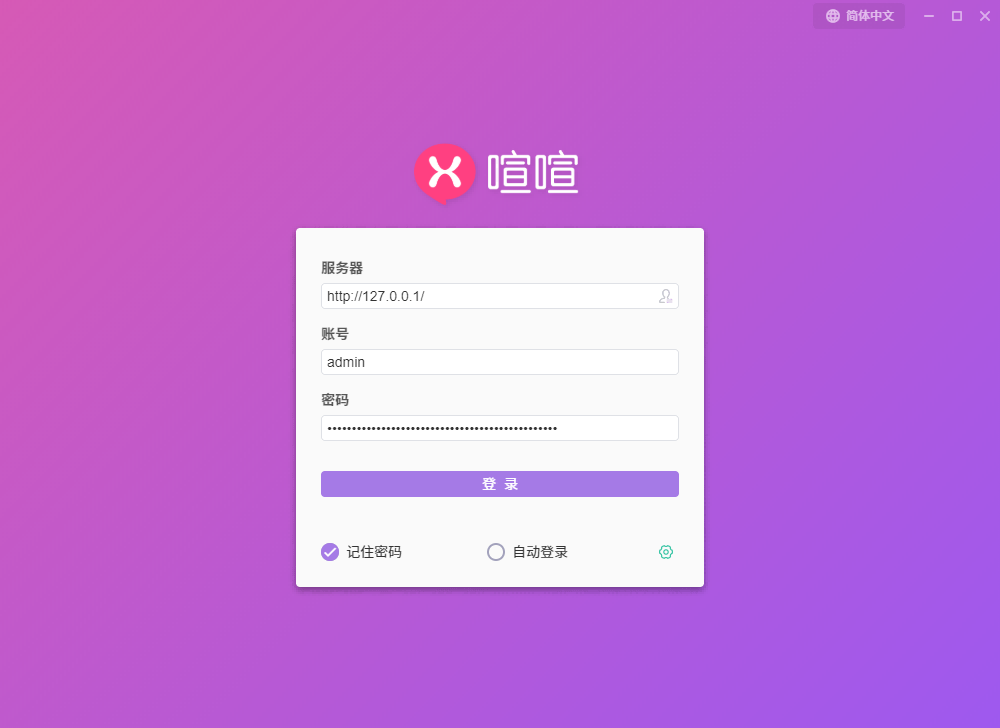
Task: Uncheck the 记住密码 checkbox
Action: point(330,552)
